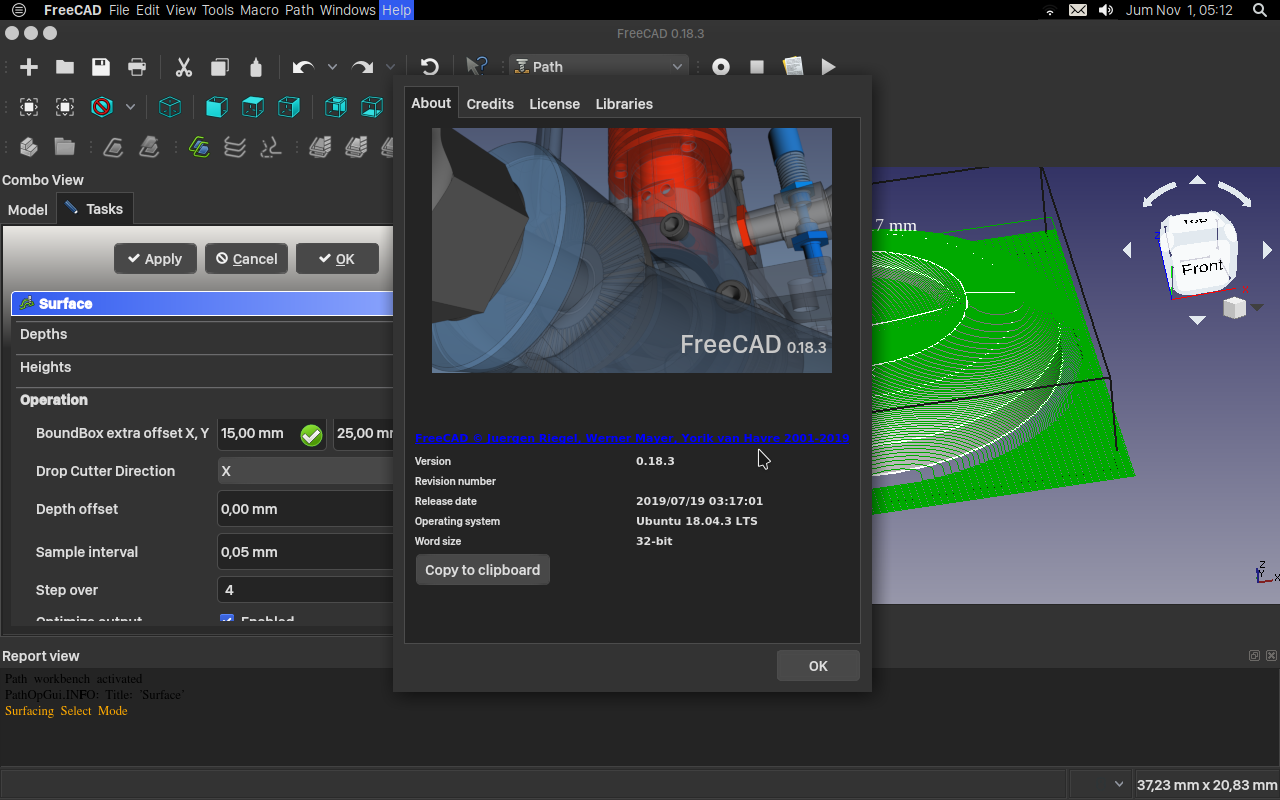Viewport: 1280px width, 800px height.
Task: Click the Cancel button in Tasks panel
Action: pos(246,258)
